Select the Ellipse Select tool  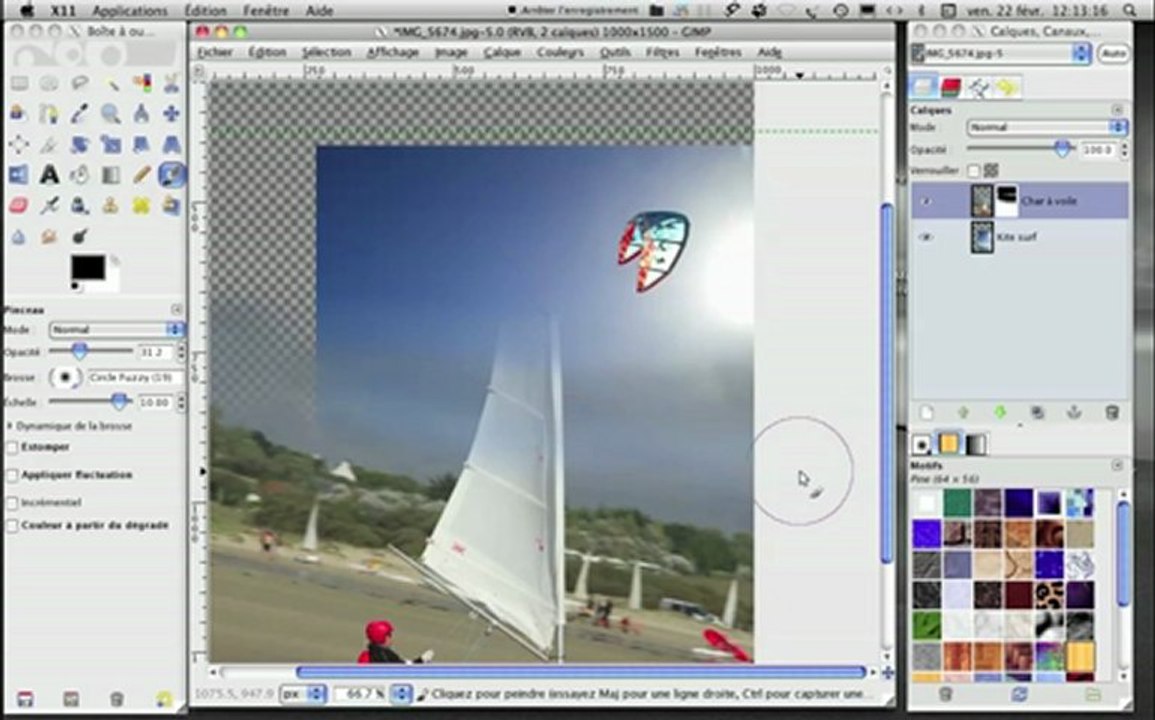(x=49, y=83)
